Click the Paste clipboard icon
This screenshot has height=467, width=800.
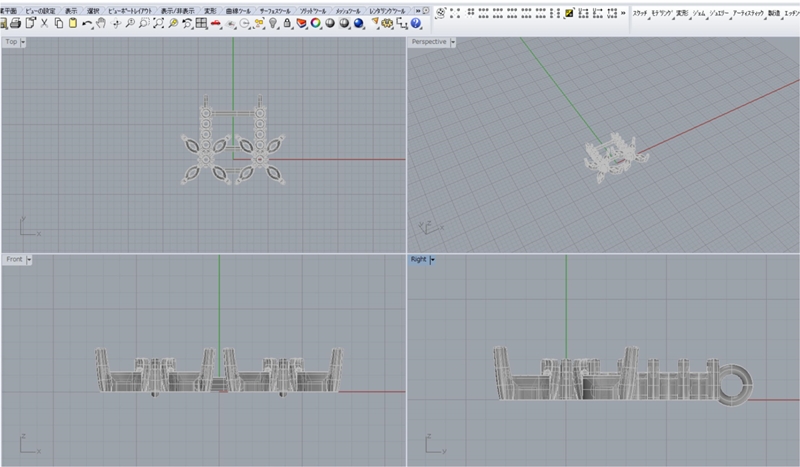[73, 23]
